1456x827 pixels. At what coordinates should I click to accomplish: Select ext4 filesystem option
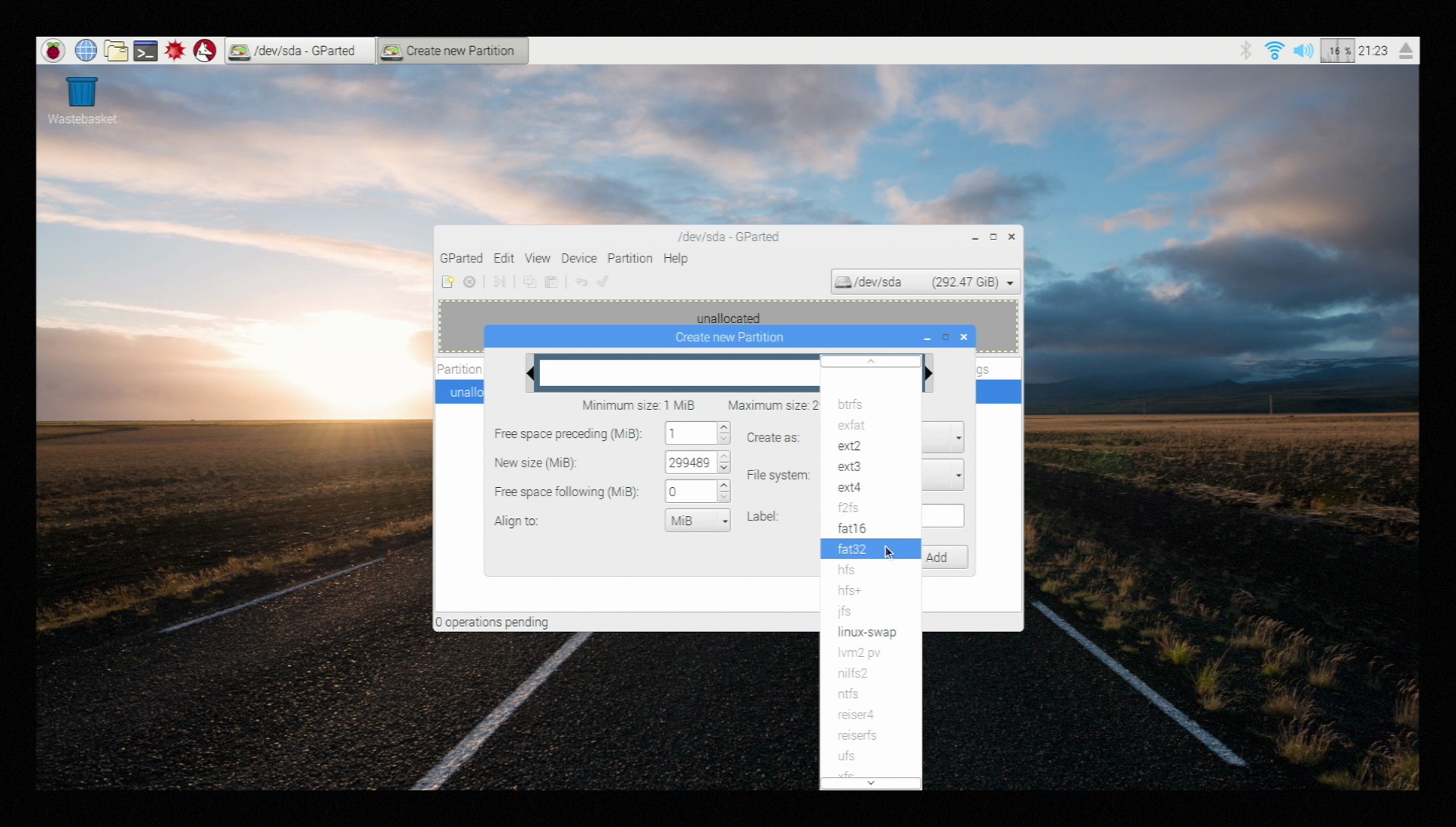(848, 487)
